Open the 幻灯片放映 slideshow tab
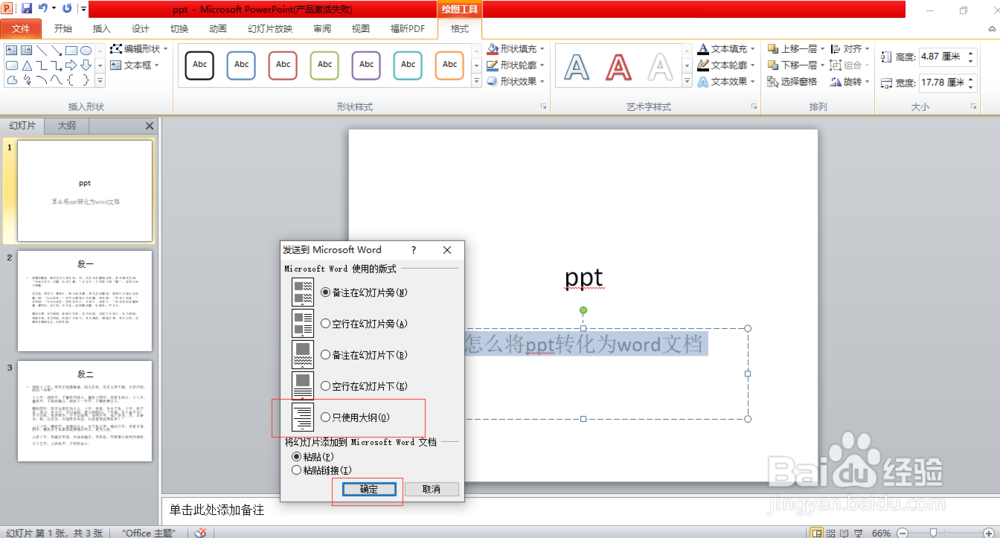The height and width of the screenshot is (538, 1000). [x=270, y=29]
